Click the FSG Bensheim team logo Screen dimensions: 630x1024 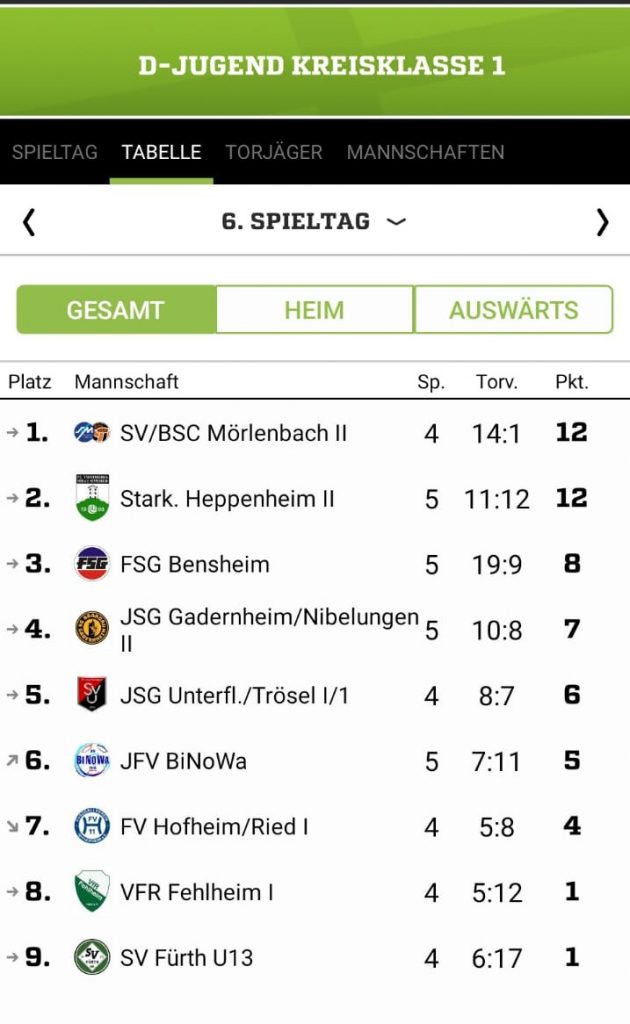pyautogui.click(x=92, y=564)
